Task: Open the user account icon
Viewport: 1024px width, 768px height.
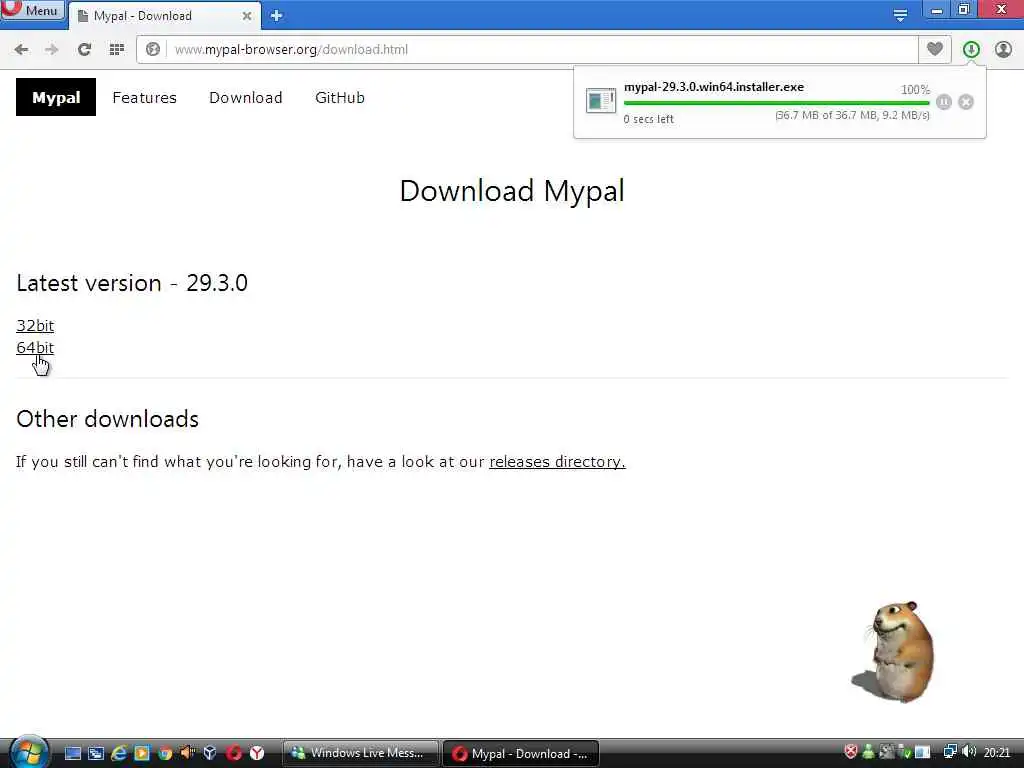Action: pos(1003,49)
